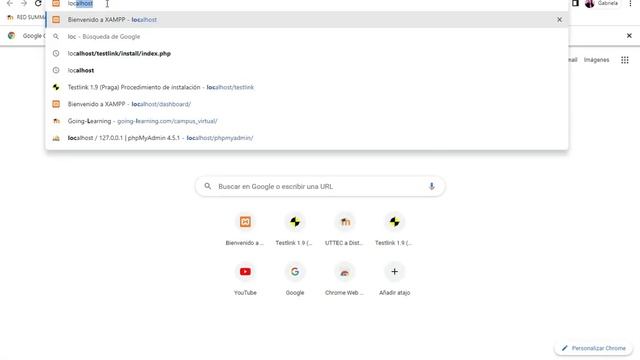Click the 'Personalizar Chrome' button

pos(593,348)
